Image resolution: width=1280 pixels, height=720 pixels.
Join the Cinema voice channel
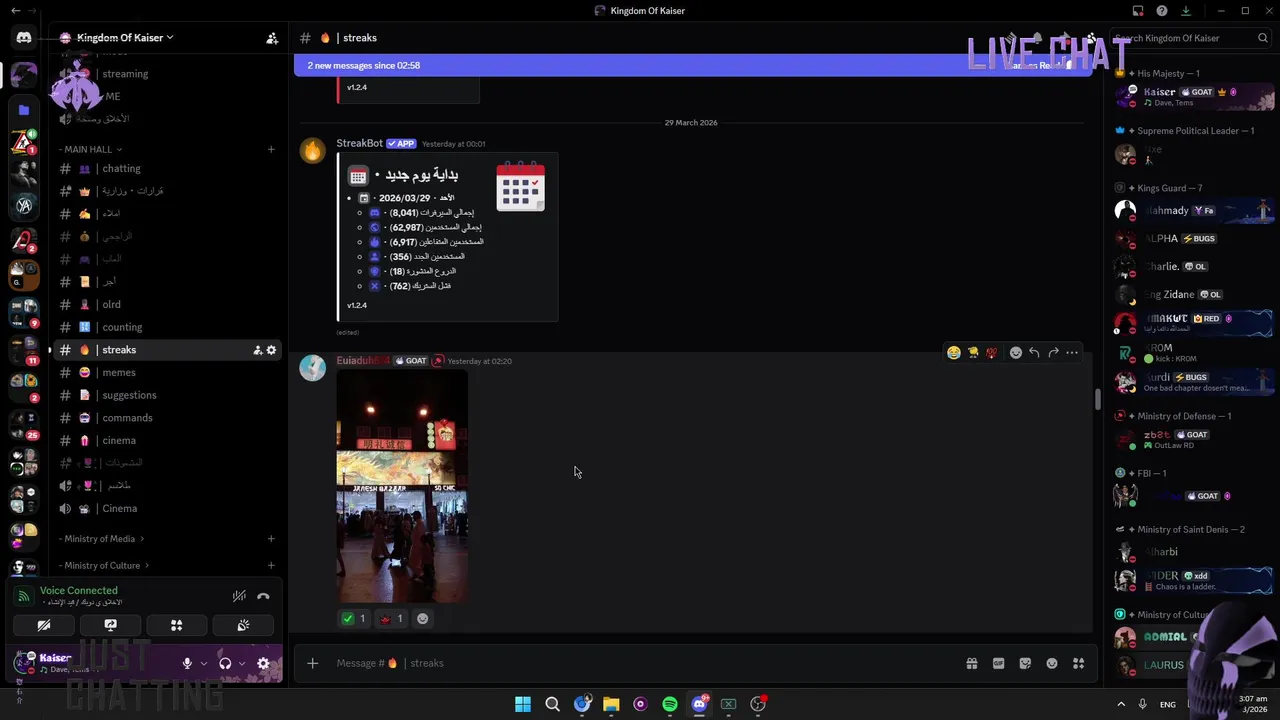(167, 508)
